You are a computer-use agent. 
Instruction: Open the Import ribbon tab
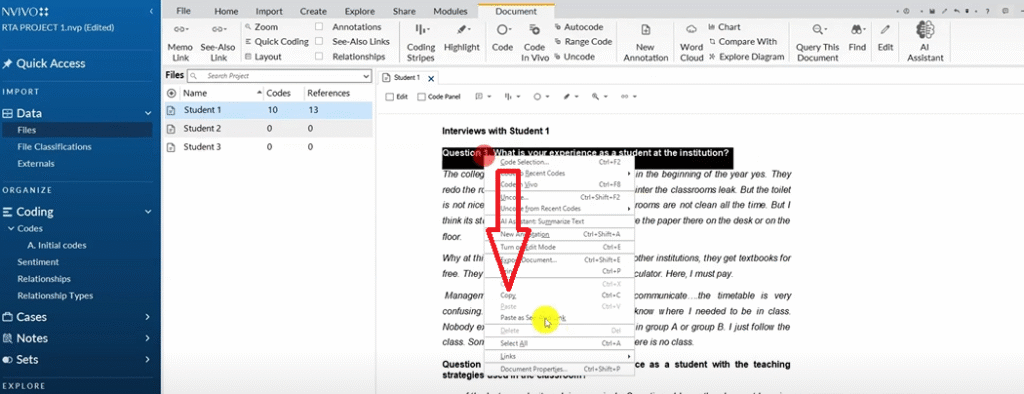pos(269,11)
